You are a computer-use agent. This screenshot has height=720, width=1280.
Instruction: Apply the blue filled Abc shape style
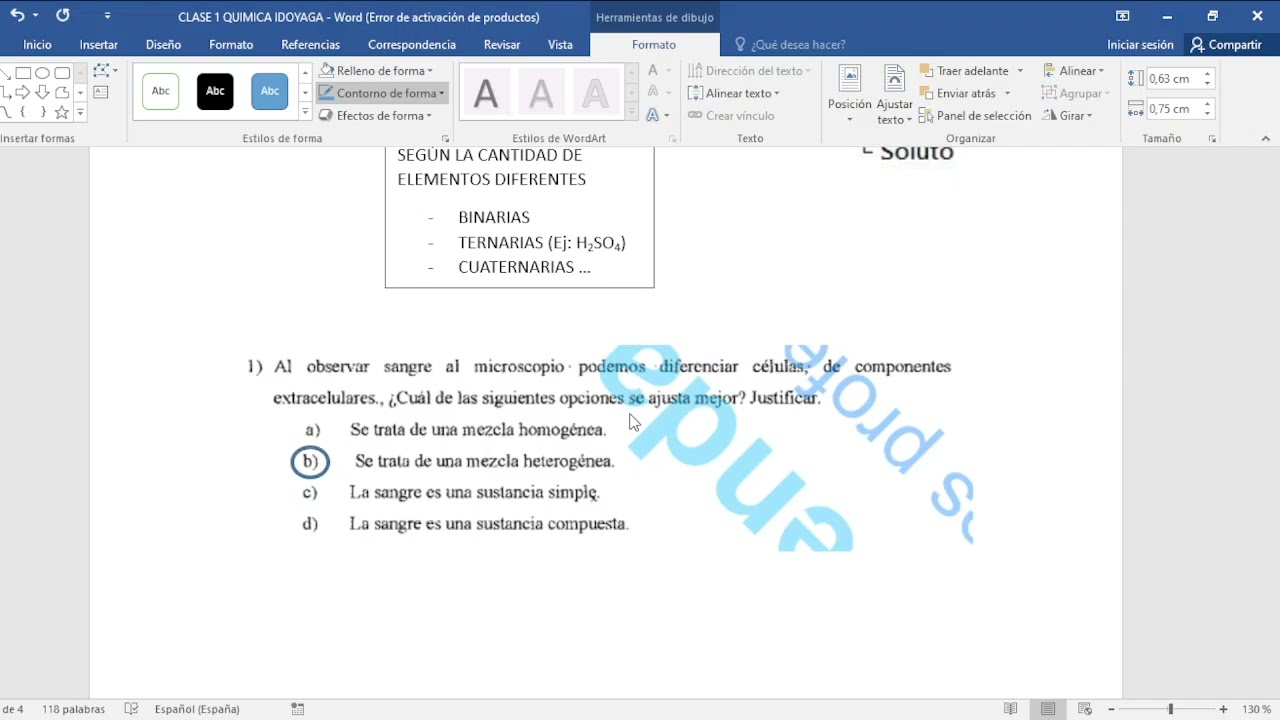[269, 91]
